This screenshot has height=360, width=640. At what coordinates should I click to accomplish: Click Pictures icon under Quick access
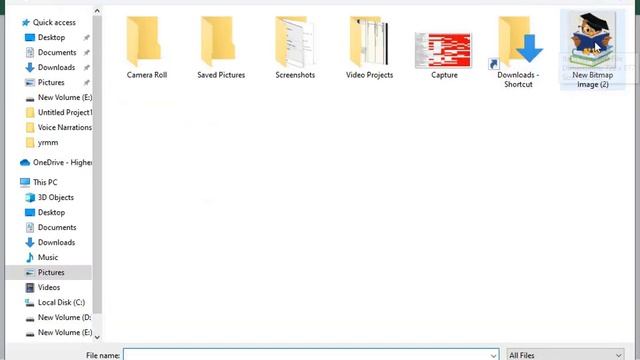click(30, 82)
